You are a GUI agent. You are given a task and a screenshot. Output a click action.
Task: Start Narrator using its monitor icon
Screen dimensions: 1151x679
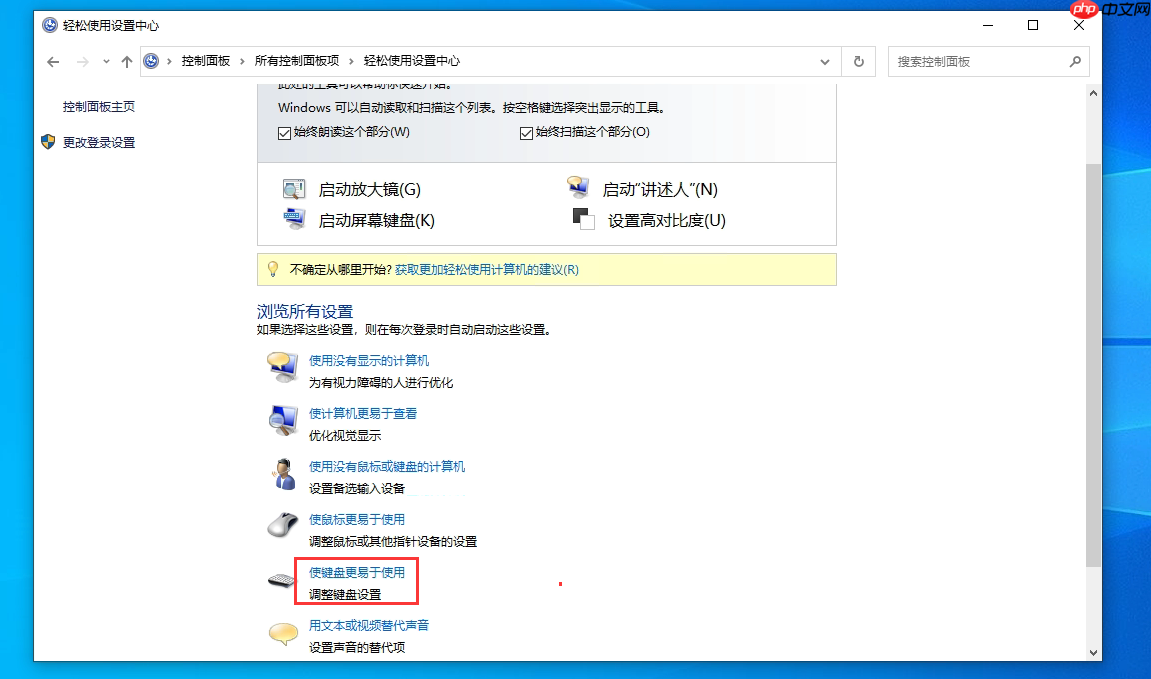coord(579,186)
